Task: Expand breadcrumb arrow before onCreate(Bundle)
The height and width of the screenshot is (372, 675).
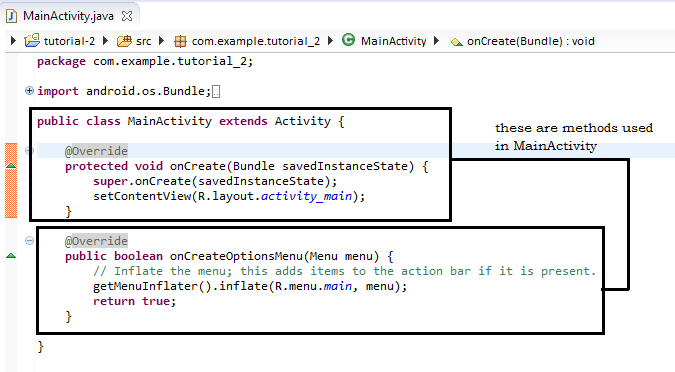Action: (x=437, y=41)
